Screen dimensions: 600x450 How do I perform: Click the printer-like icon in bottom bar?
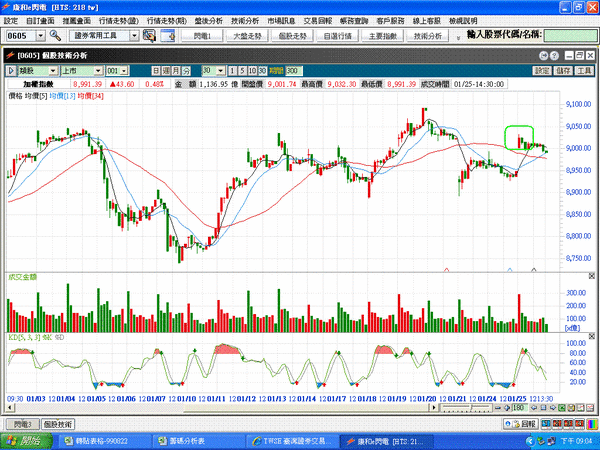click(571, 408)
